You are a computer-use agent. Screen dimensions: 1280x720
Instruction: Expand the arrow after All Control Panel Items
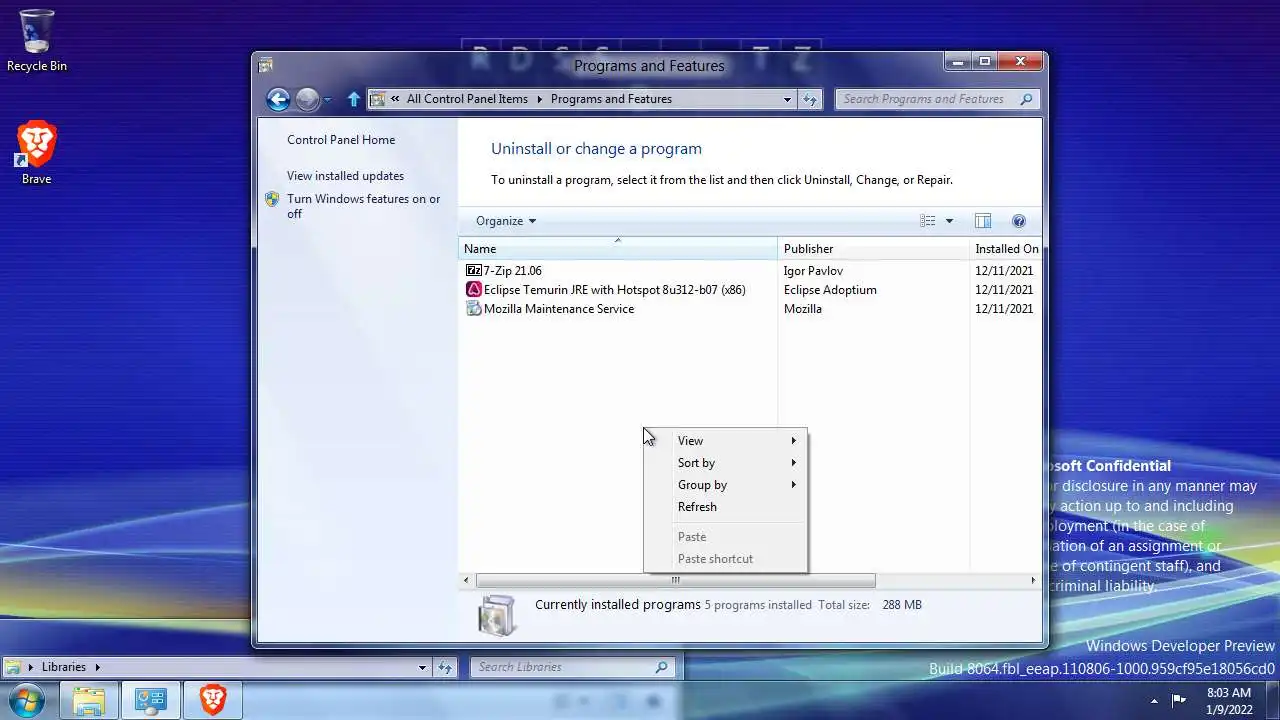point(540,99)
